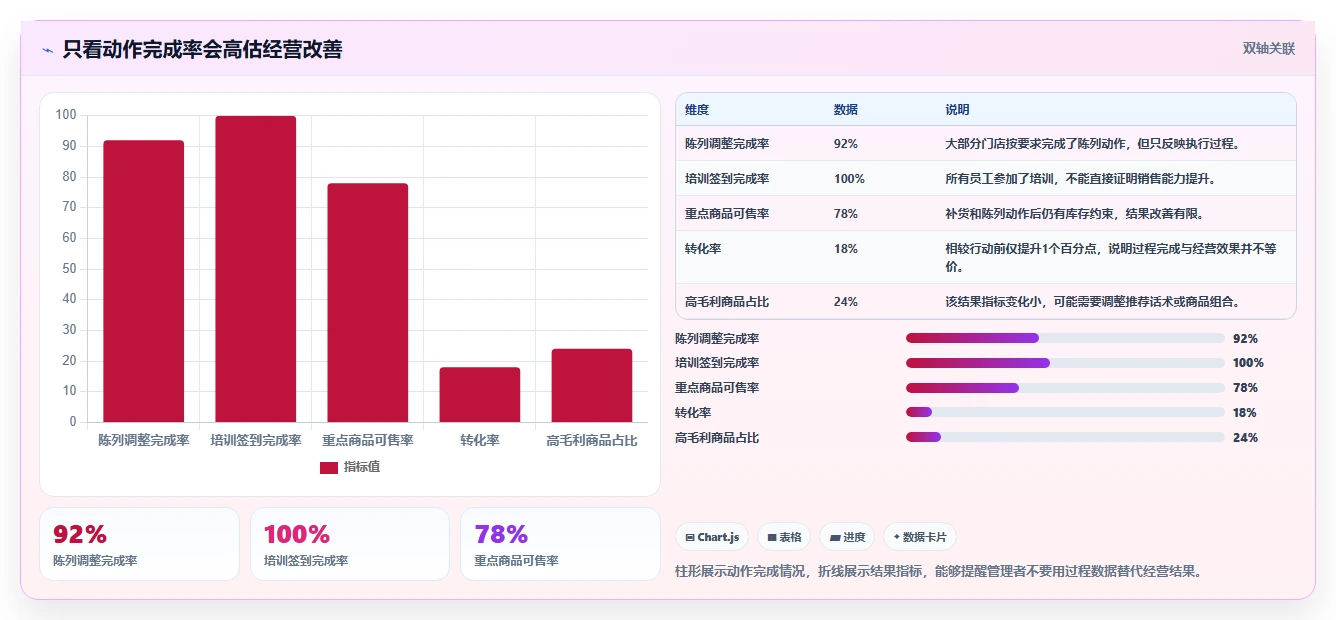Click the lightning icon beside the card title
1336x620 pixels.
47,49
